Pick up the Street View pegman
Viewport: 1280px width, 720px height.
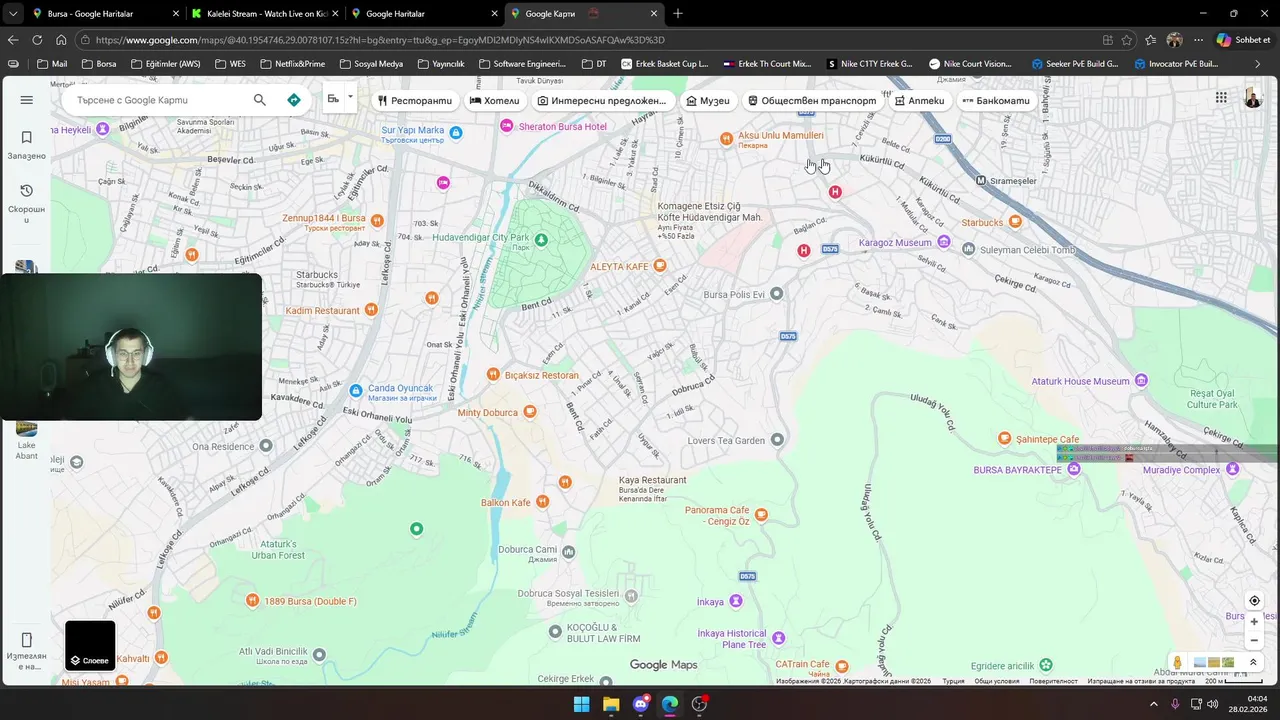tap(1178, 662)
